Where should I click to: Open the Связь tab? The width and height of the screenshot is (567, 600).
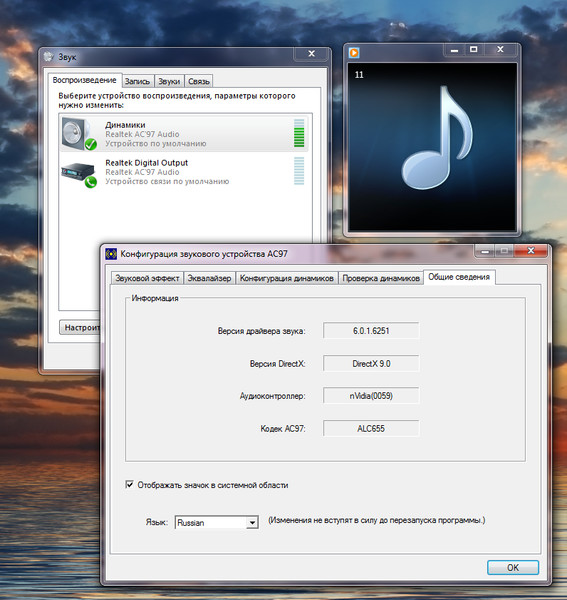pyautogui.click(x=199, y=81)
